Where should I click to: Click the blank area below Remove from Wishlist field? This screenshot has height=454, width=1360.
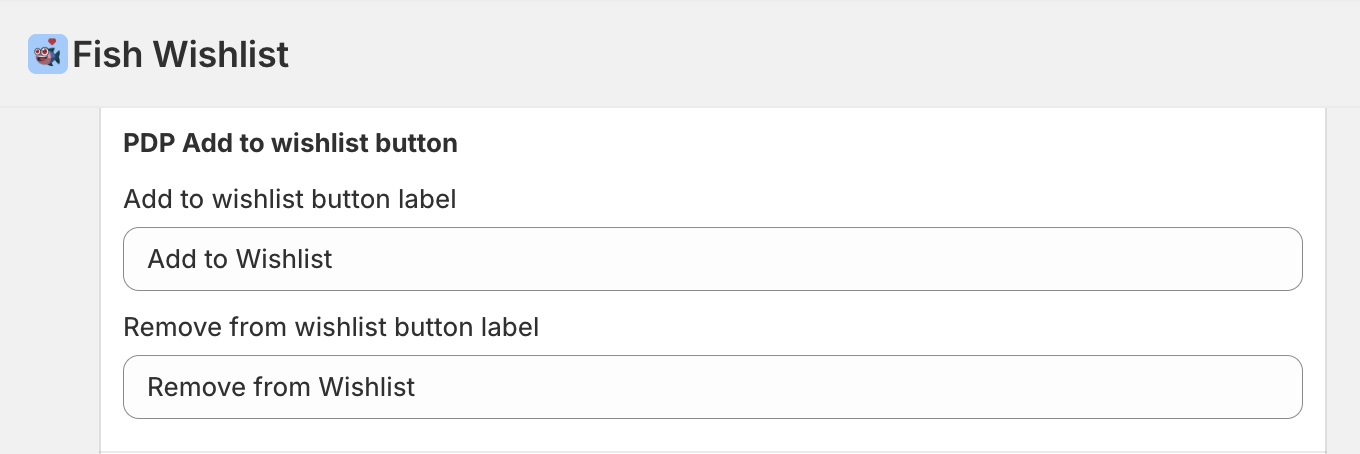click(712, 435)
